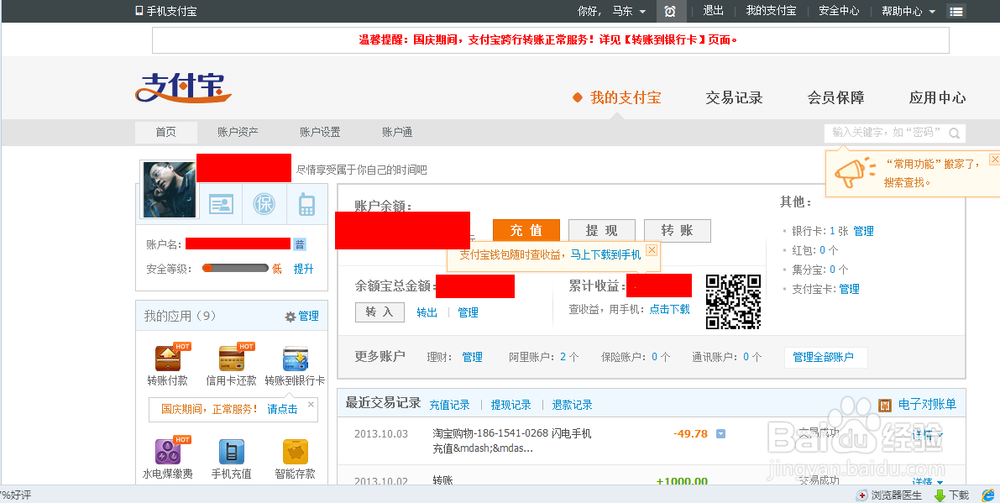
Task: Open 安全中心 link in top bar
Action: [x=839, y=11]
